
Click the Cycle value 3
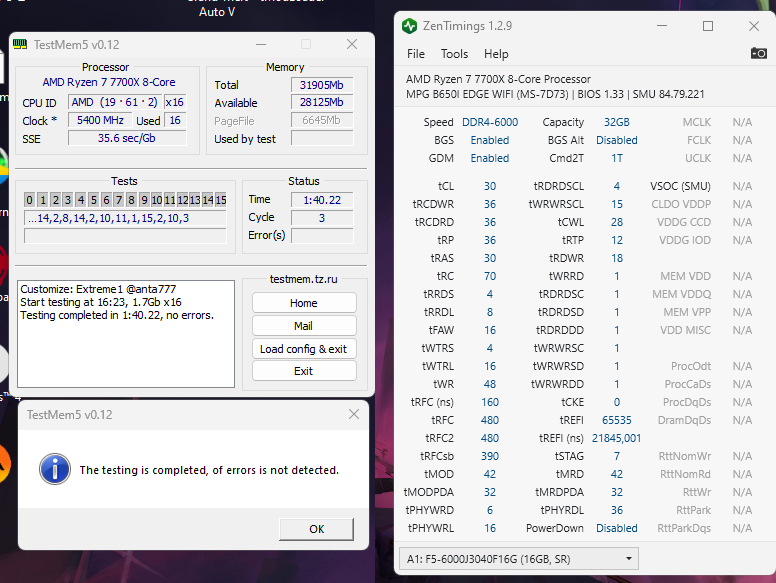(322, 218)
